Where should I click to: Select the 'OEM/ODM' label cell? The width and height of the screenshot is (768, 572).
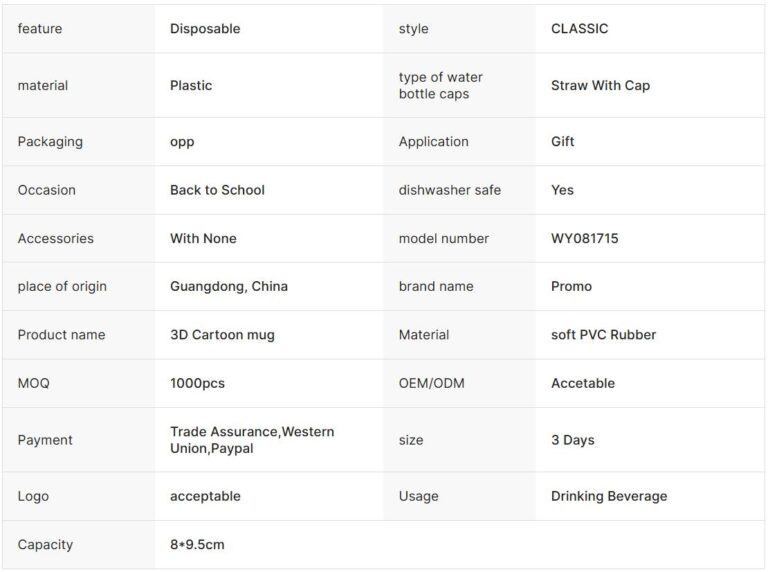[x=432, y=383]
